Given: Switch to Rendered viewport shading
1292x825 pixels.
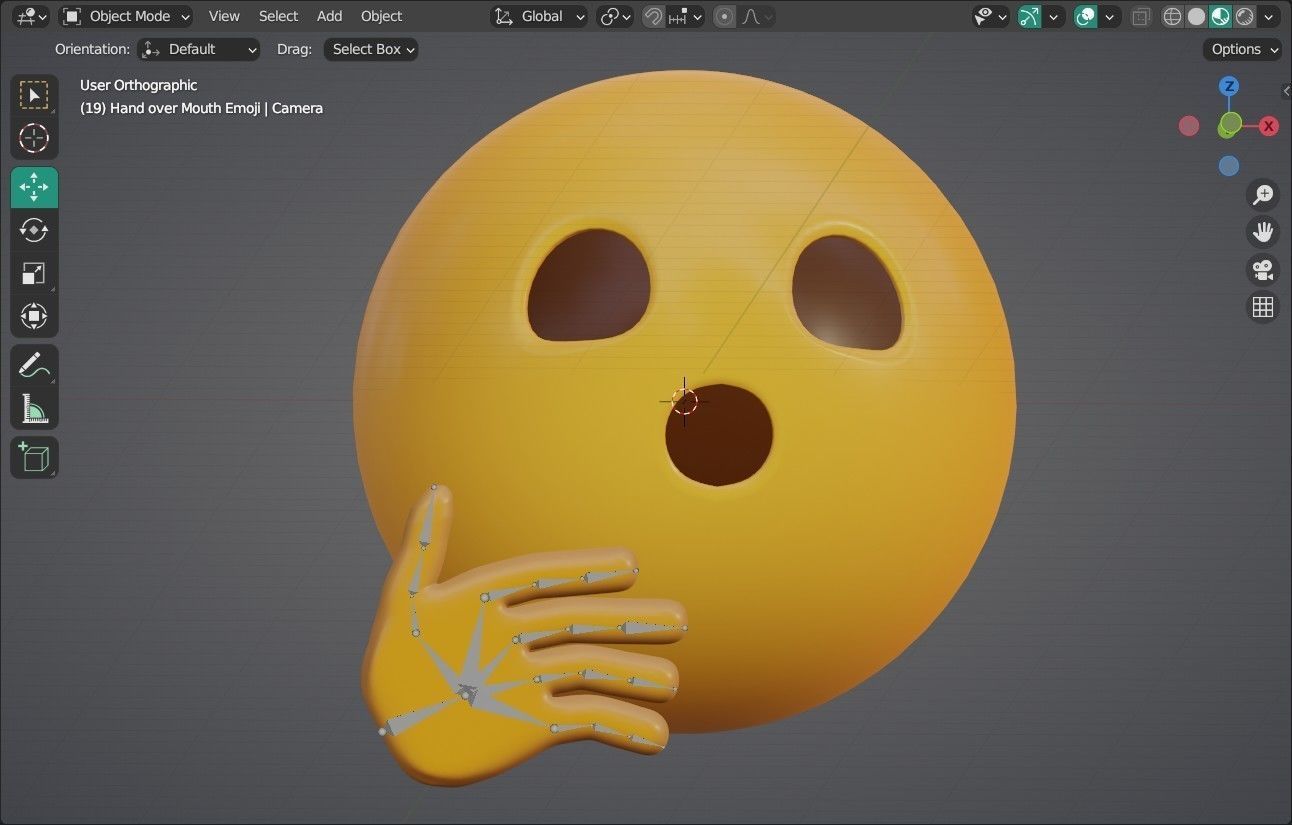Looking at the screenshot, I should (x=1244, y=16).
